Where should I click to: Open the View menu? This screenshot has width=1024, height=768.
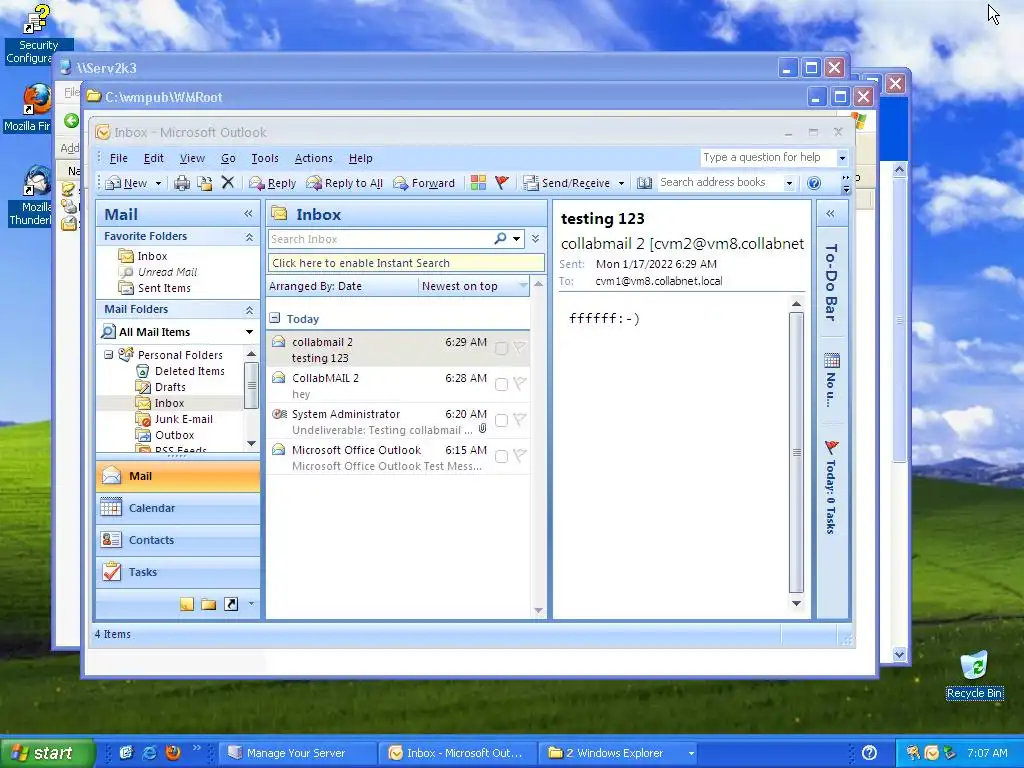pyautogui.click(x=192, y=158)
